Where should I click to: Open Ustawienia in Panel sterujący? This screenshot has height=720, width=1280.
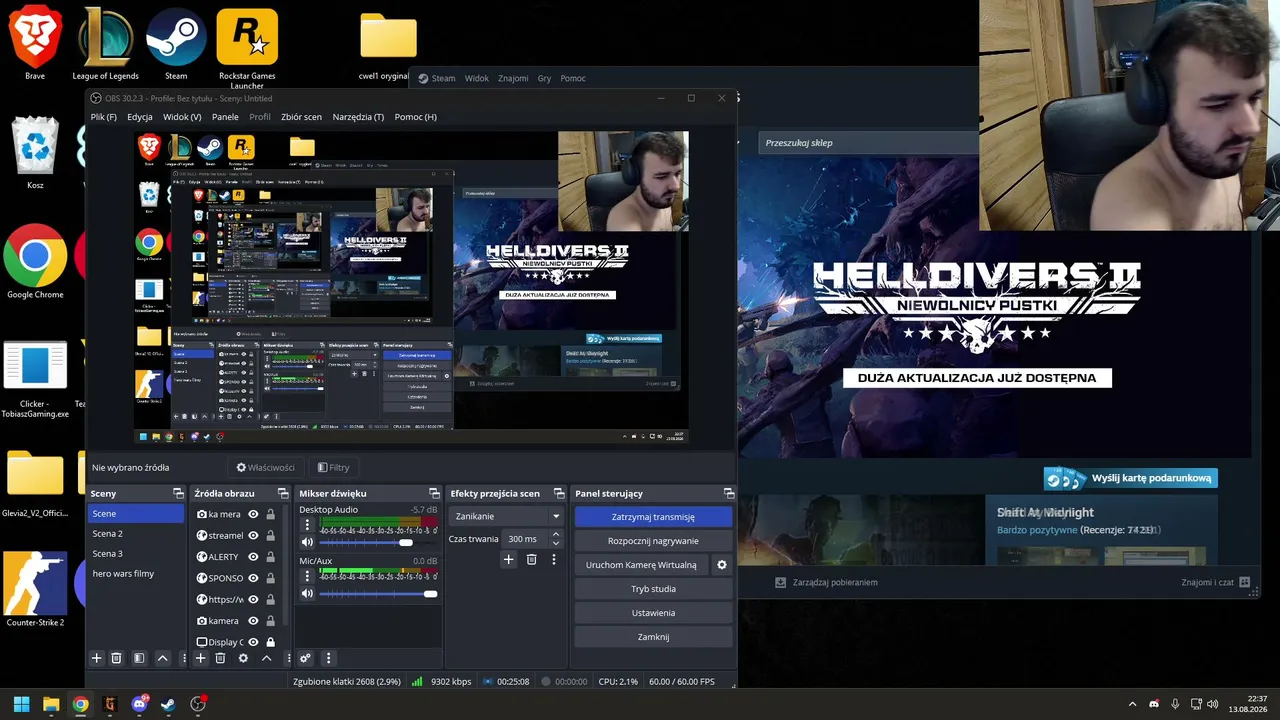click(653, 613)
